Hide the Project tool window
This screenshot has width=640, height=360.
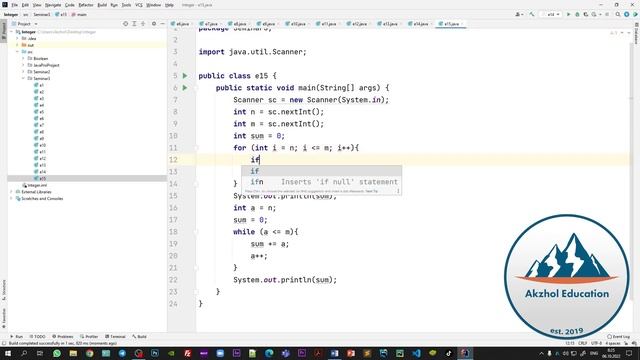click(x=162, y=24)
